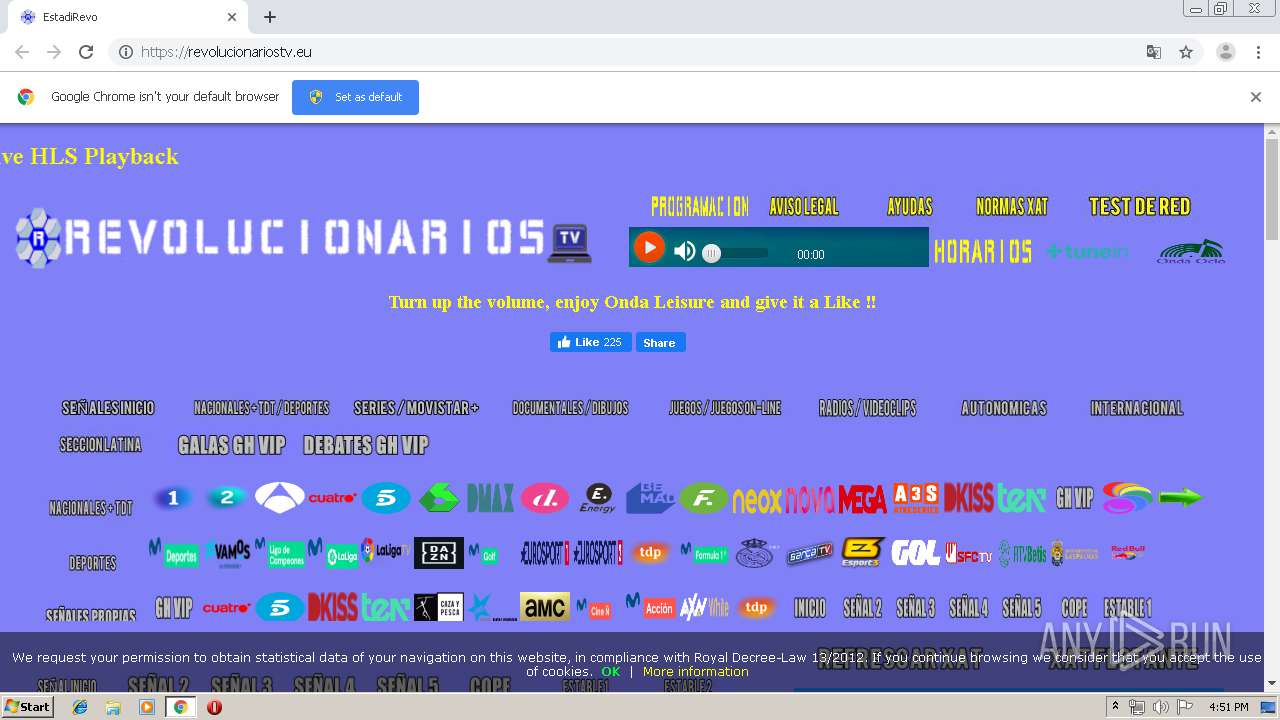Select DOCUMENTALES/DIBUJOS tab
This screenshot has height=720, width=1280.
point(570,408)
